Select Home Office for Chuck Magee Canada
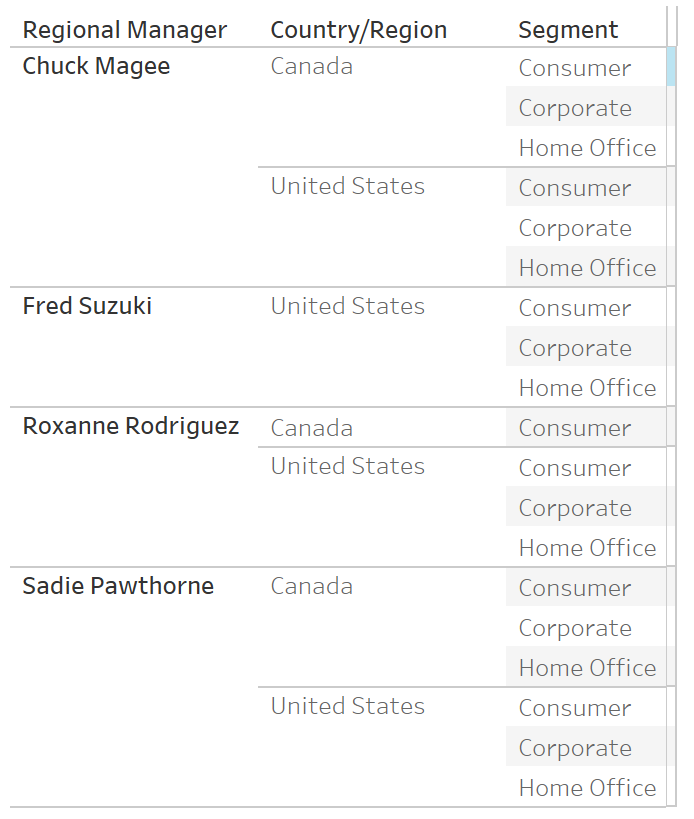The height and width of the screenshot is (819, 694). click(587, 148)
